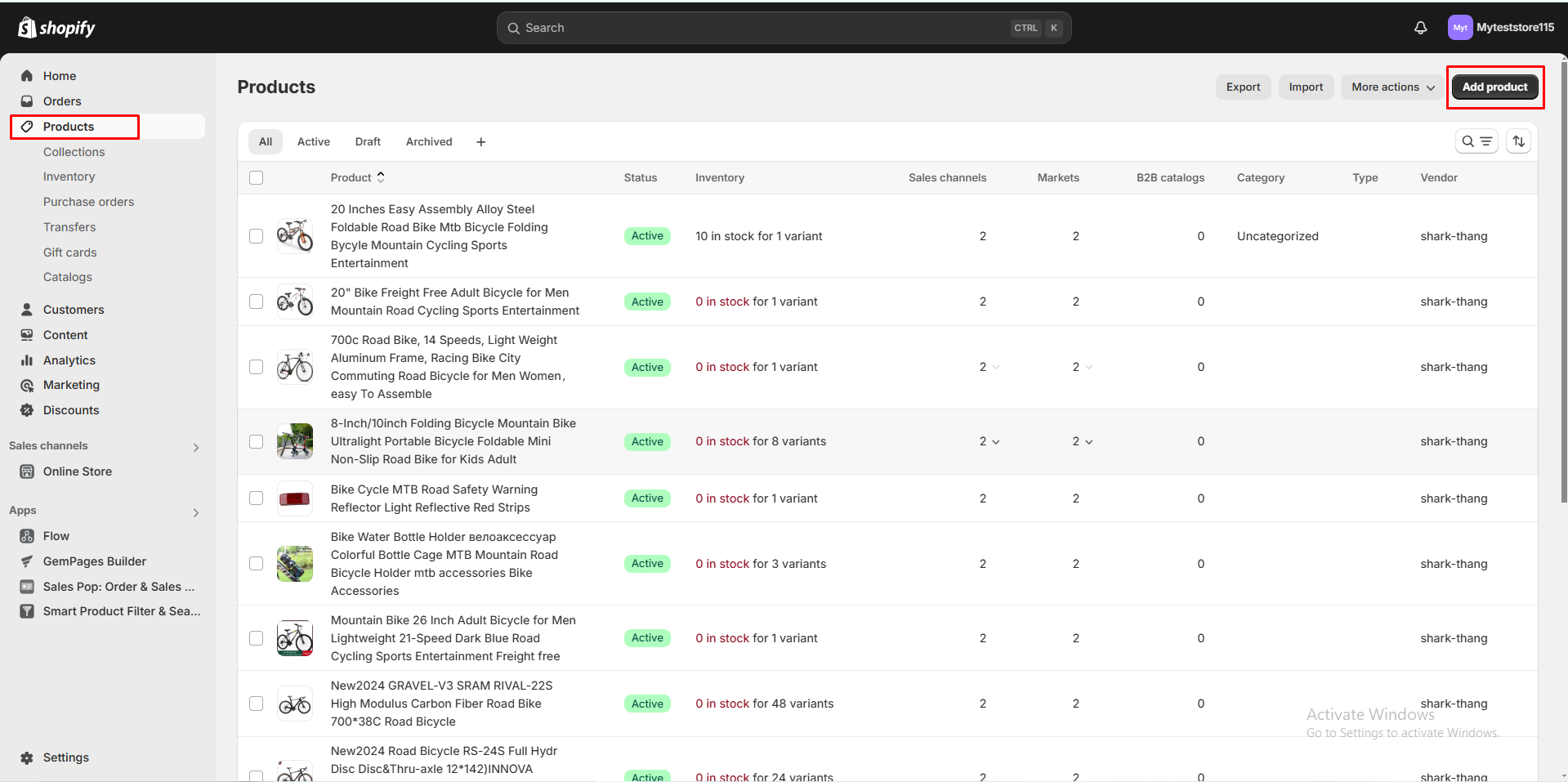Open the sort products icon

point(1518,141)
